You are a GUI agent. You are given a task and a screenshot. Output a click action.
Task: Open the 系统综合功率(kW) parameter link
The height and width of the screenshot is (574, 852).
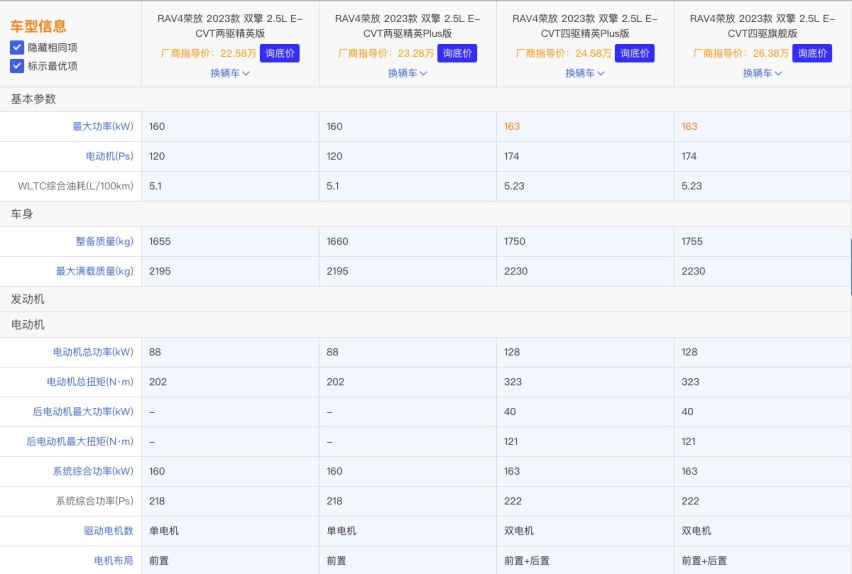click(x=93, y=471)
